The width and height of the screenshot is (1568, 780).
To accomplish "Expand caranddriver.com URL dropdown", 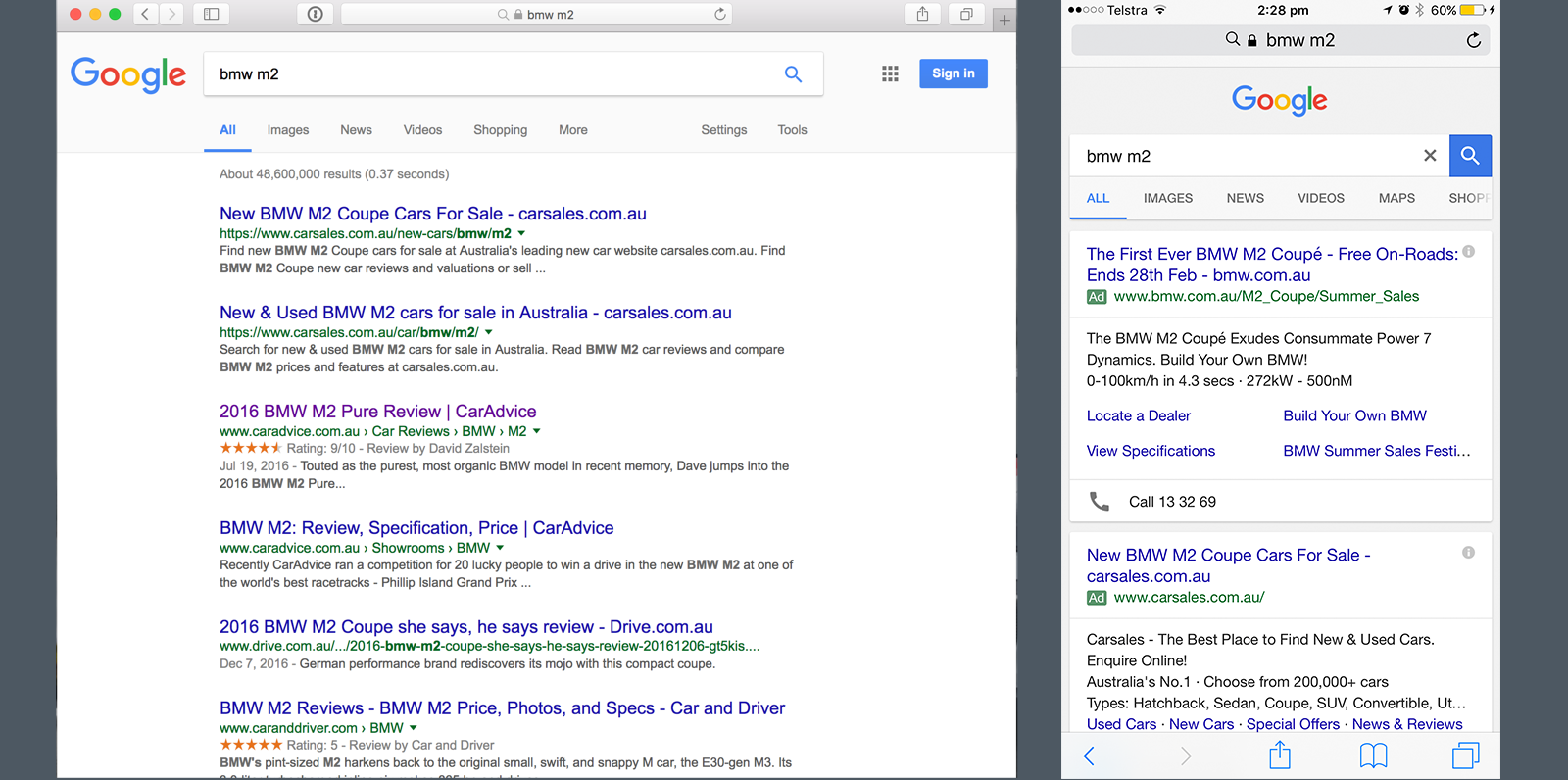I will pyautogui.click(x=414, y=728).
